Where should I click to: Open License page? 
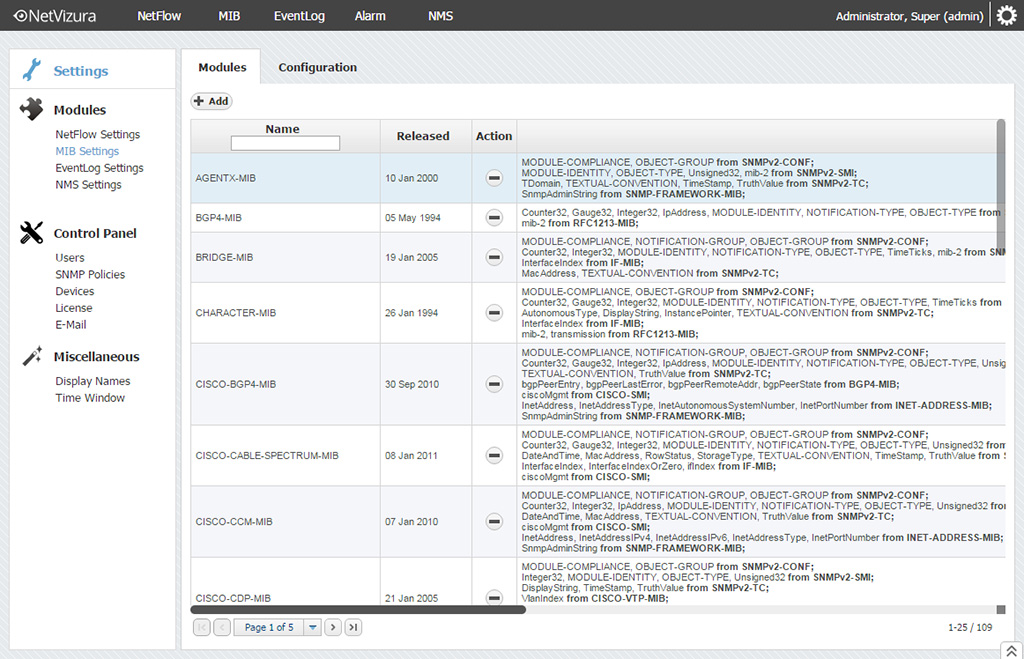74,308
